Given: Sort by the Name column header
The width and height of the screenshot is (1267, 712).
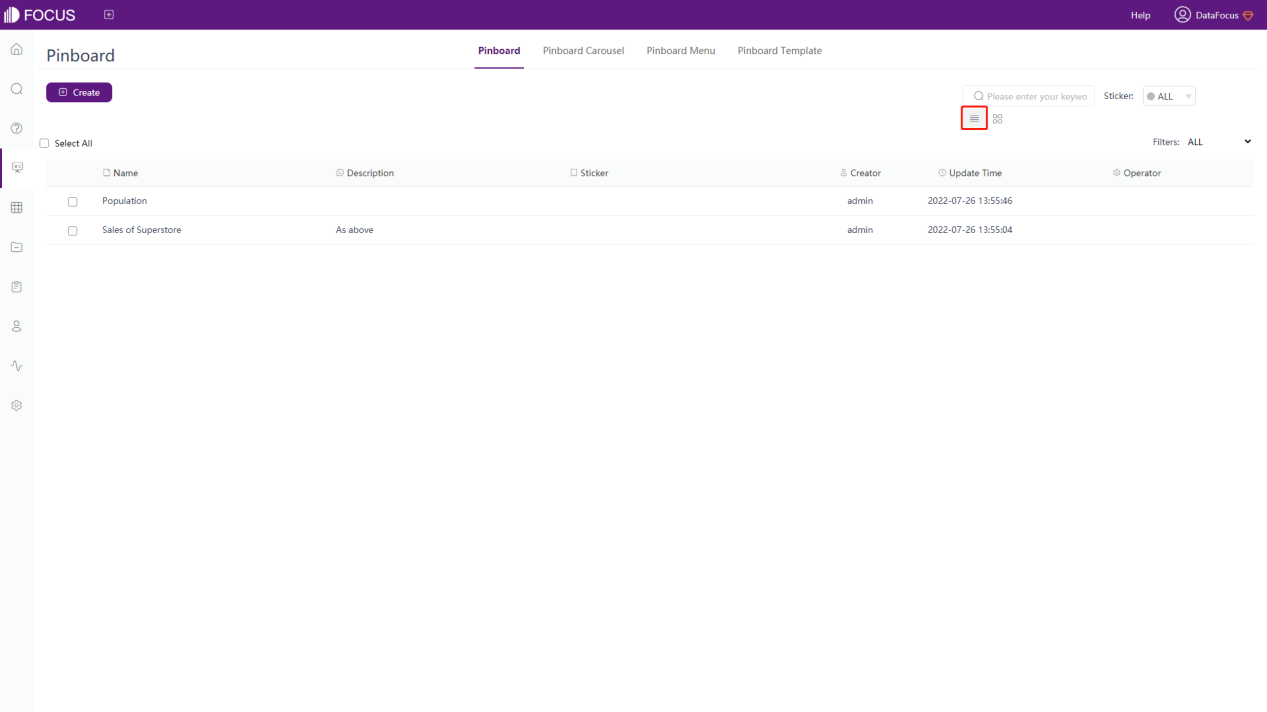Looking at the screenshot, I should coord(120,173).
